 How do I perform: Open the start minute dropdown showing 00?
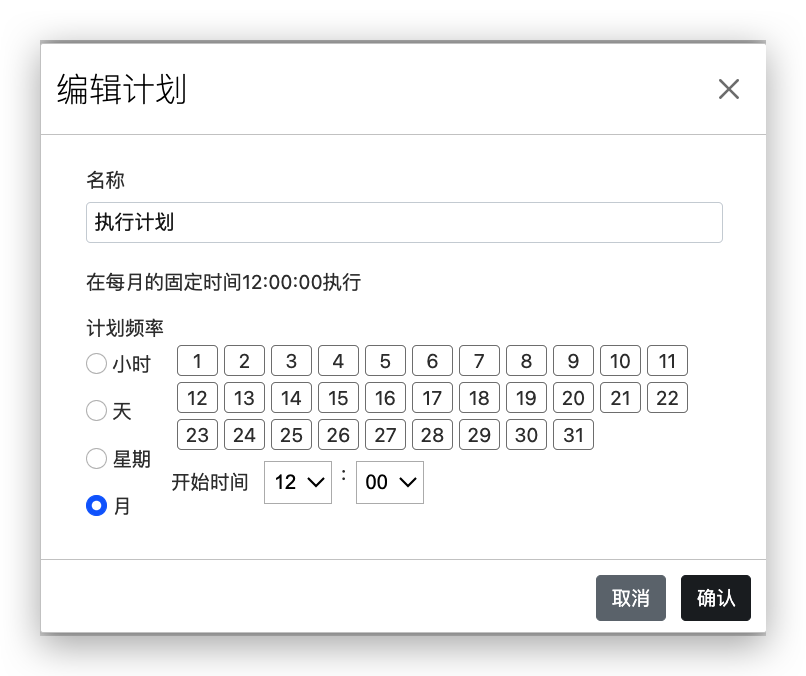390,482
